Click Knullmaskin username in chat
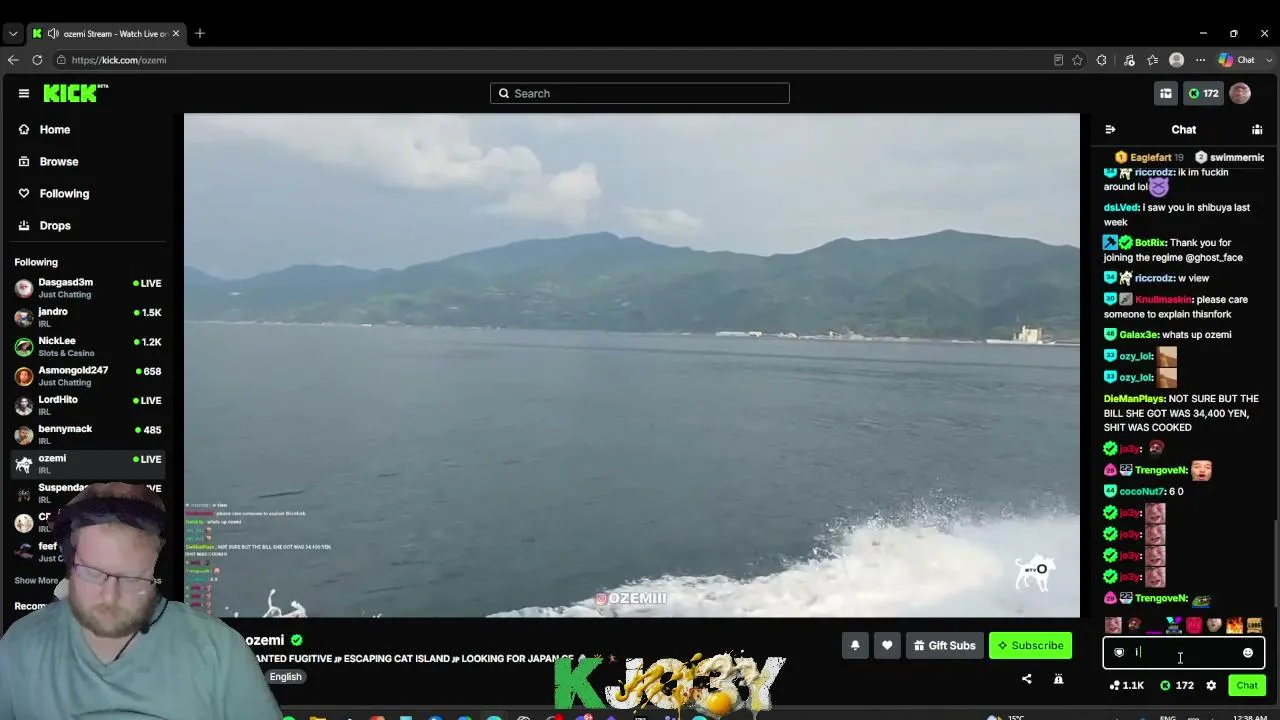The height and width of the screenshot is (720, 1280). pos(1164,299)
